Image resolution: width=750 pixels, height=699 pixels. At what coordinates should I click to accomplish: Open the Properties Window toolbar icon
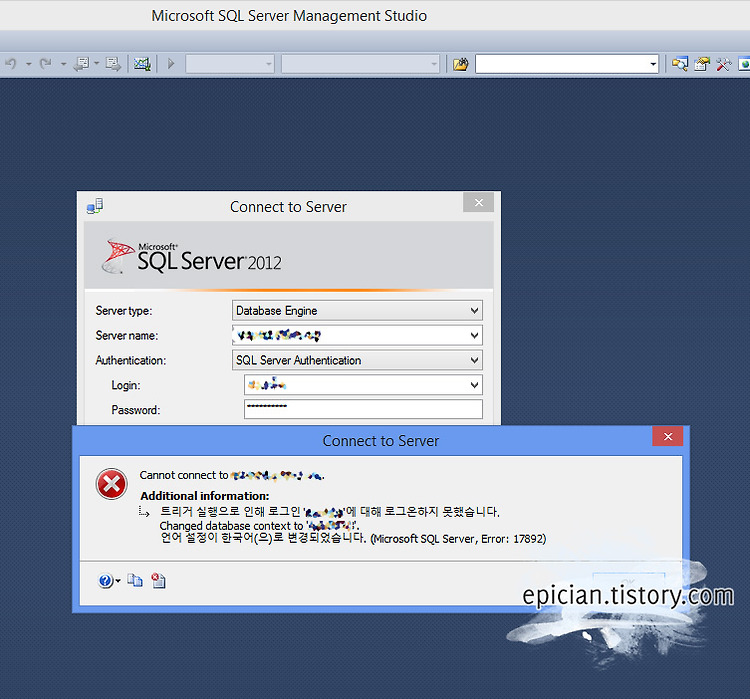pos(702,64)
